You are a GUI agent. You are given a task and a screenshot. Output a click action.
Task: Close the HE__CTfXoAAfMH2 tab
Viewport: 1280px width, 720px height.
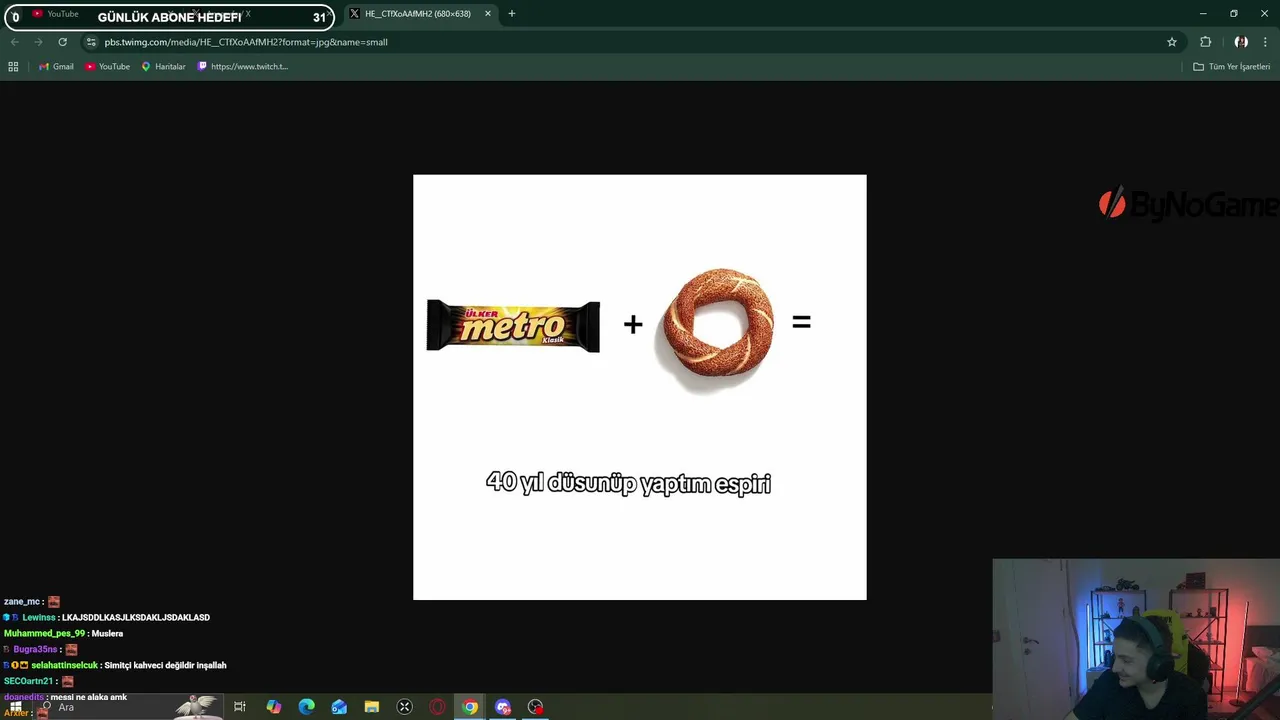488,14
